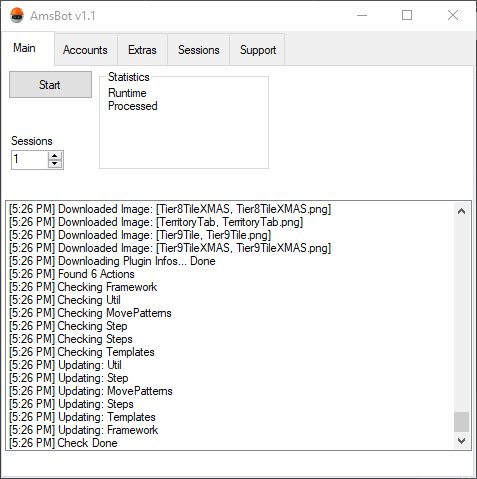This screenshot has height=479, width=477.
Task: Select the TerritoryTab.png download log line
Action: tap(156, 222)
